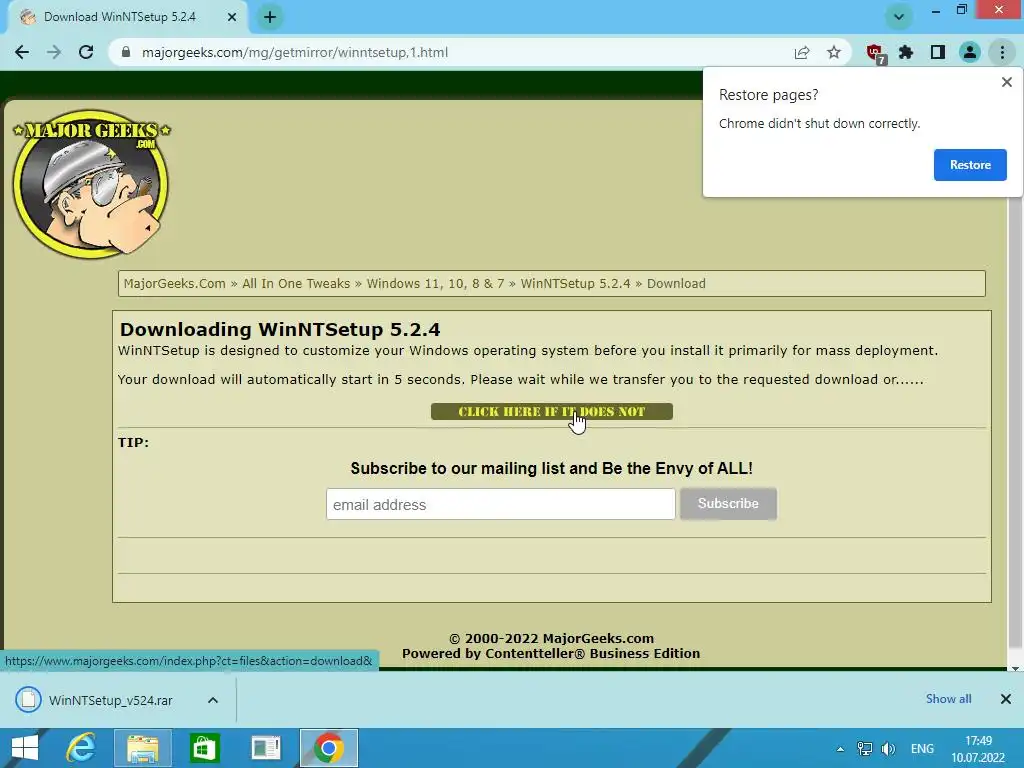Open the network tray icon
1024x768 pixels.
[865, 749]
